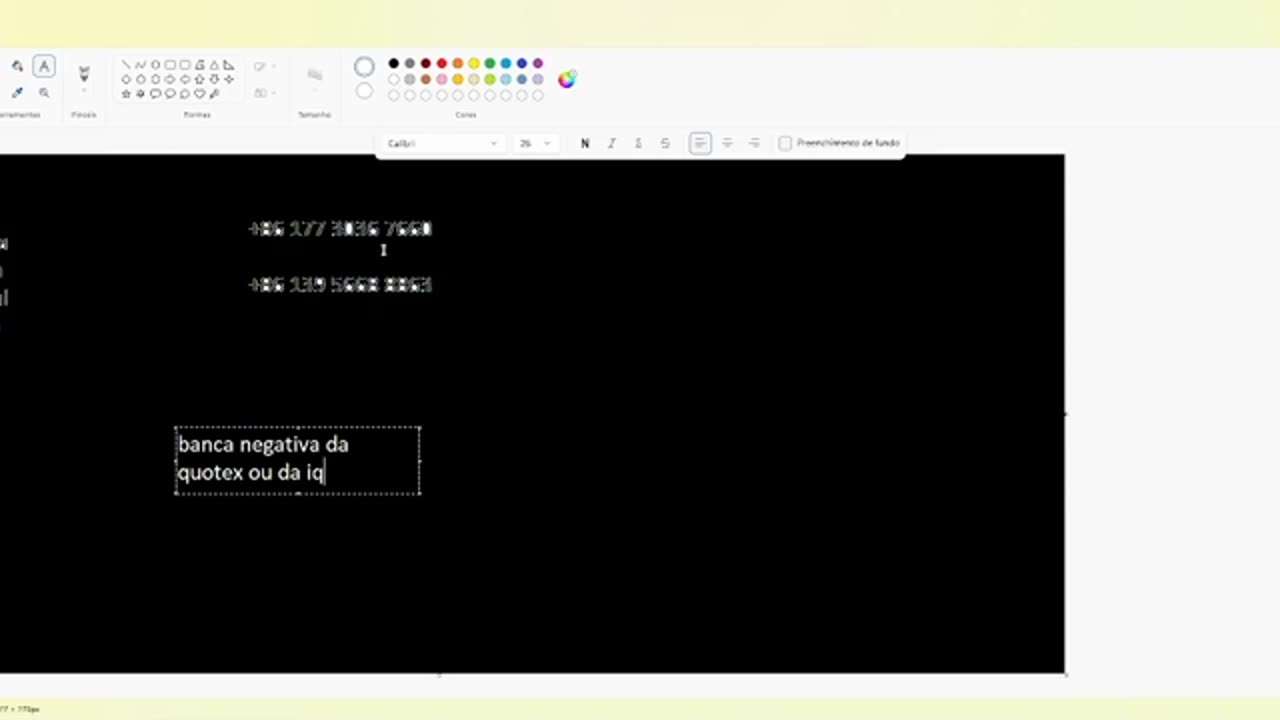Pick the yellow color swatch

pyautogui.click(x=473, y=63)
